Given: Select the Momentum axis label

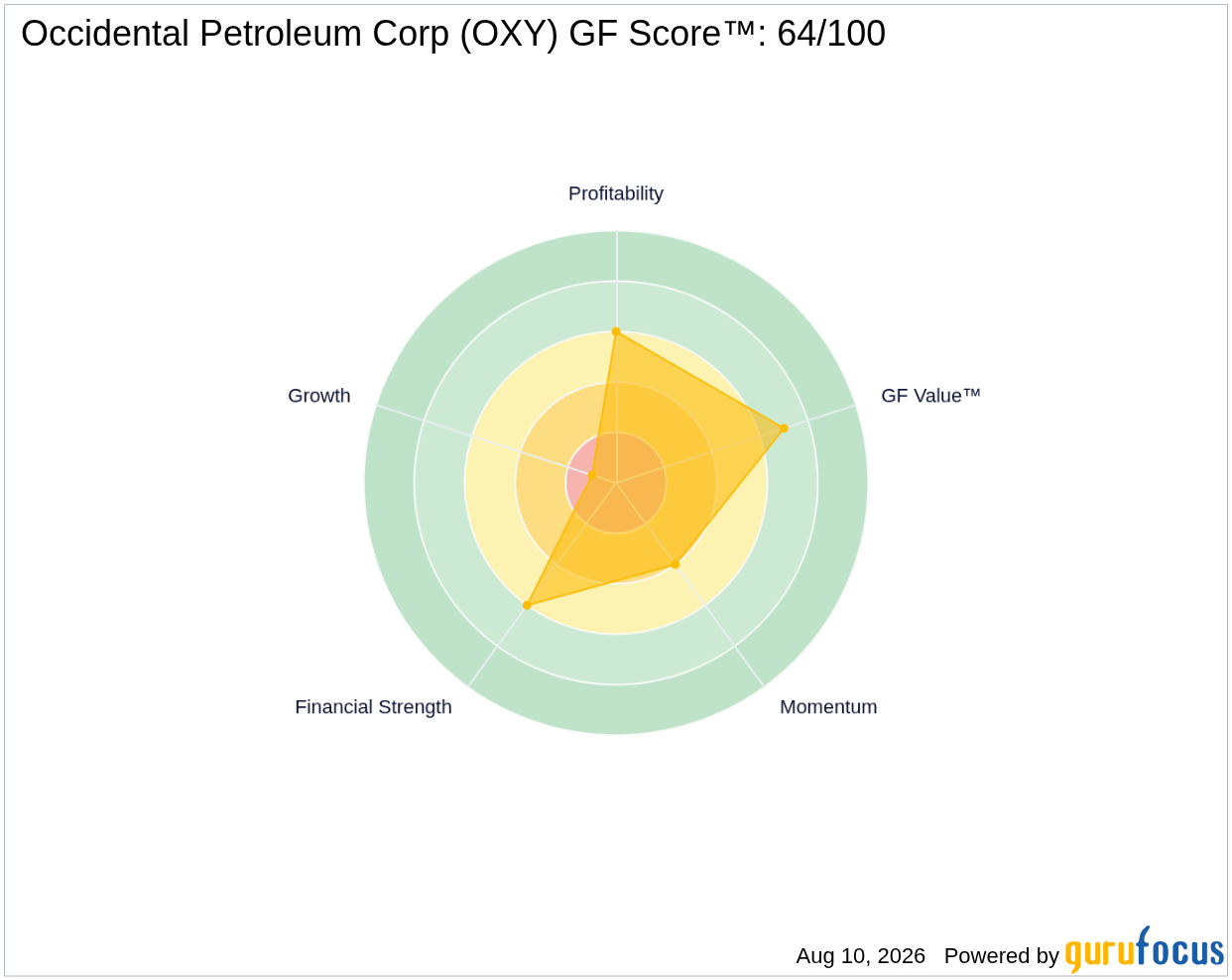Looking at the screenshot, I should click(x=828, y=707).
